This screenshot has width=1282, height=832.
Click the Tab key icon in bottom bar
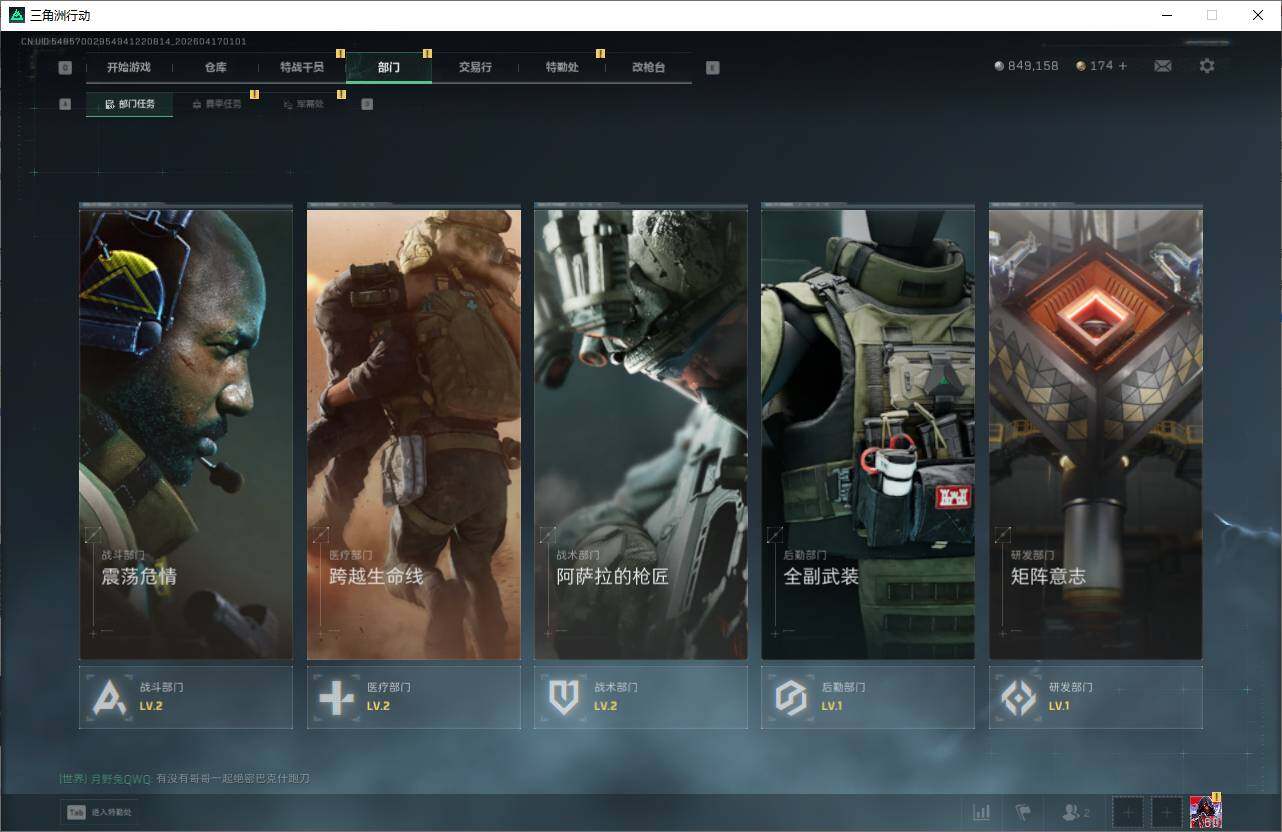click(76, 812)
